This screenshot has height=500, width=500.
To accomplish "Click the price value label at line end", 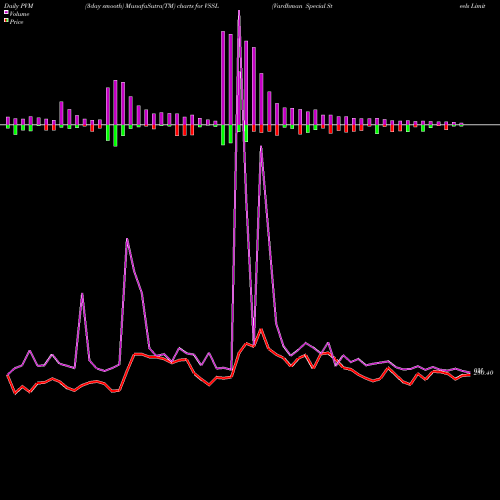I will (x=483, y=372).
